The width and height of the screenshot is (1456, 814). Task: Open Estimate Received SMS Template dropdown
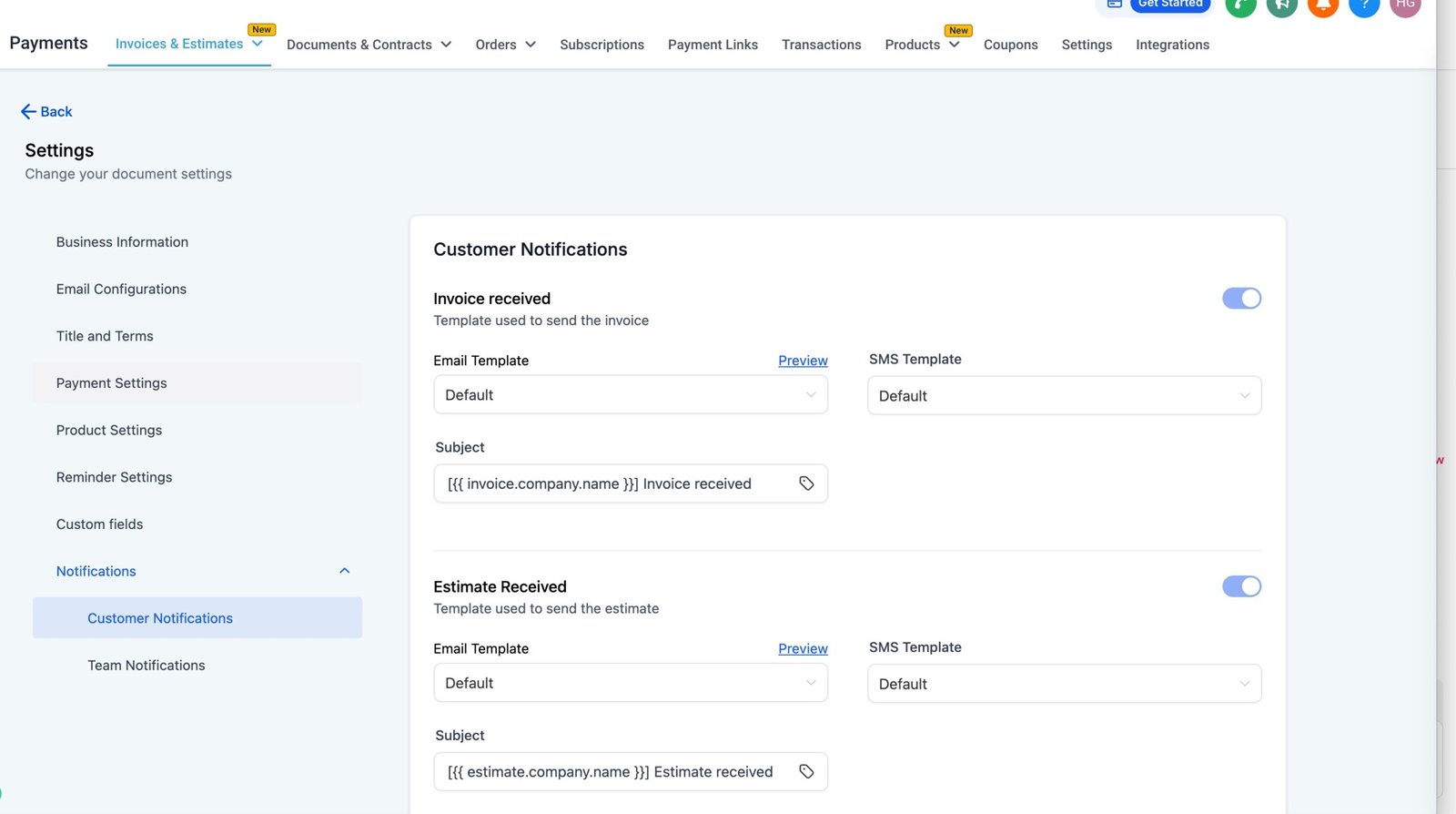[x=1064, y=684]
